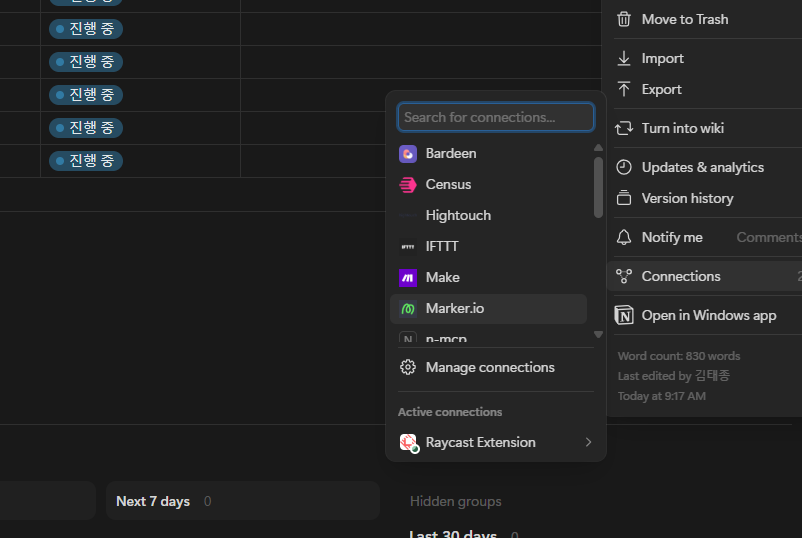The height and width of the screenshot is (538, 802).
Task: Add the Census connection
Action: tap(488, 184)
